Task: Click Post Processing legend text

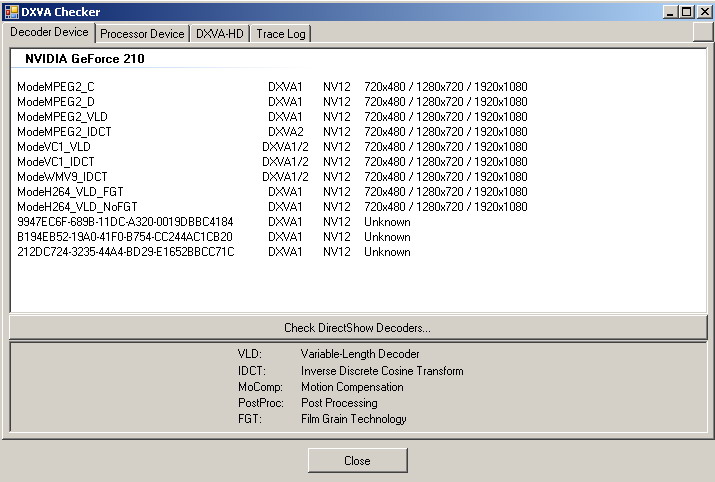Action: [x=339, y=403]
